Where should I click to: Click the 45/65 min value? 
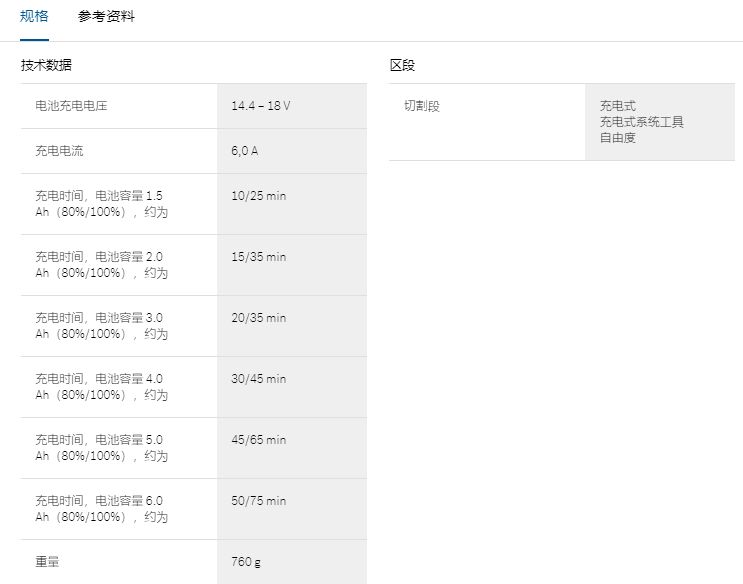pos(258,440)
